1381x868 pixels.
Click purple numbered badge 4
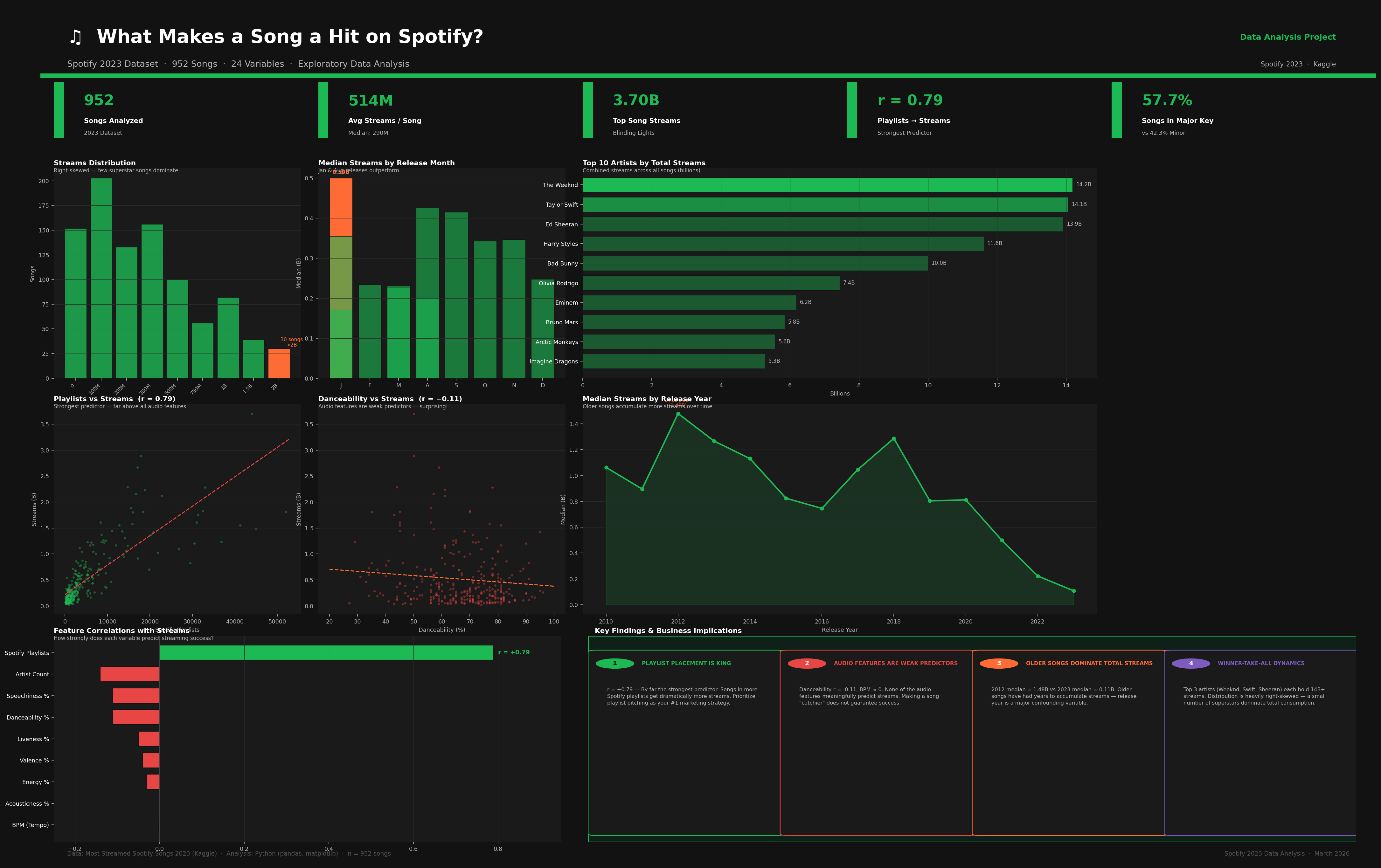coord(1190,663)
